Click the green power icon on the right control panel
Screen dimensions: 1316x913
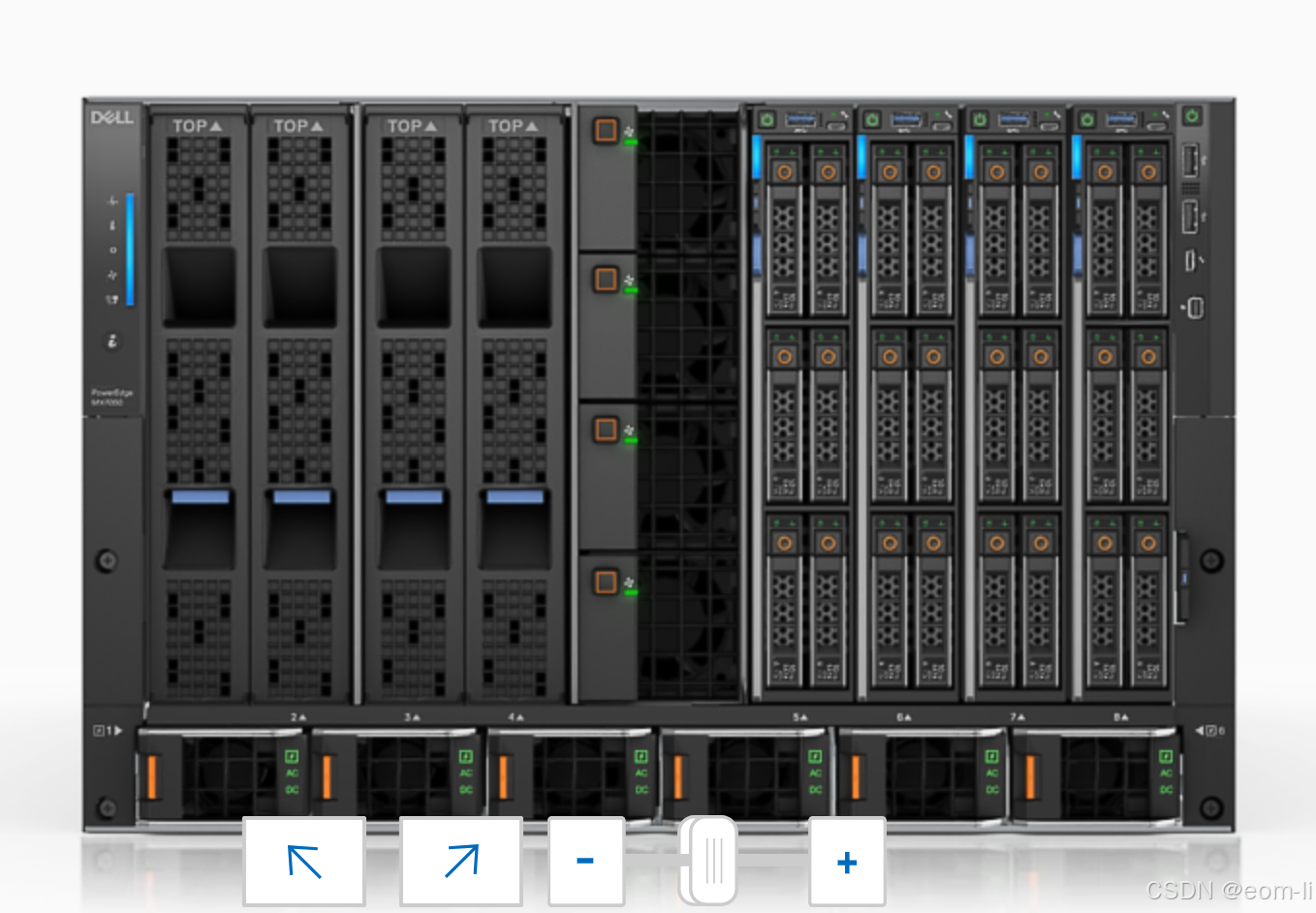click(1192, 115)
